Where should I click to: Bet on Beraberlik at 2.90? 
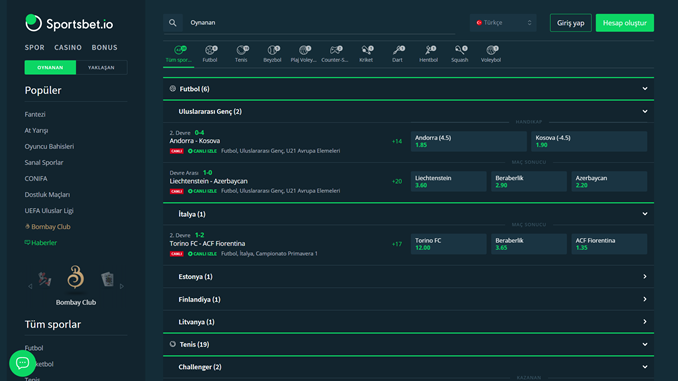click(529, 182)
